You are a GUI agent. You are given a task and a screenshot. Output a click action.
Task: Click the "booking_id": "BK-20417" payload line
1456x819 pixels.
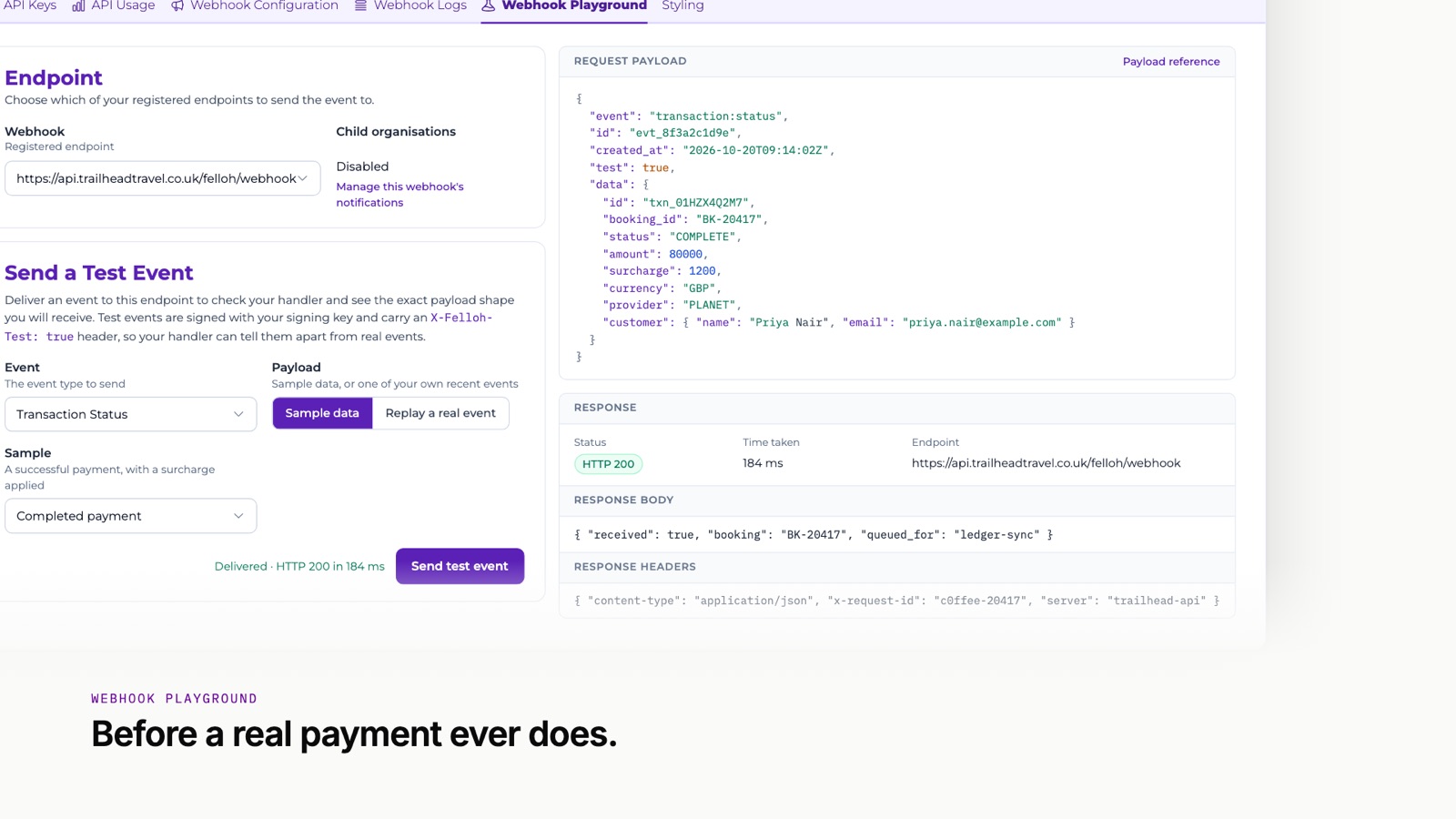[685, 219]
